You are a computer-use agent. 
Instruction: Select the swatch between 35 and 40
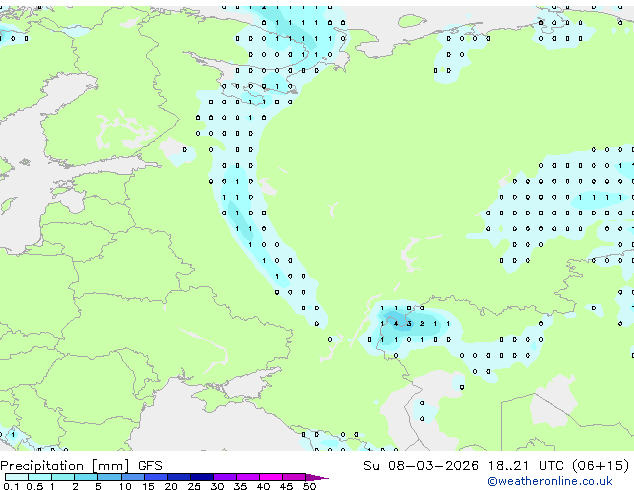coord(248,477)
